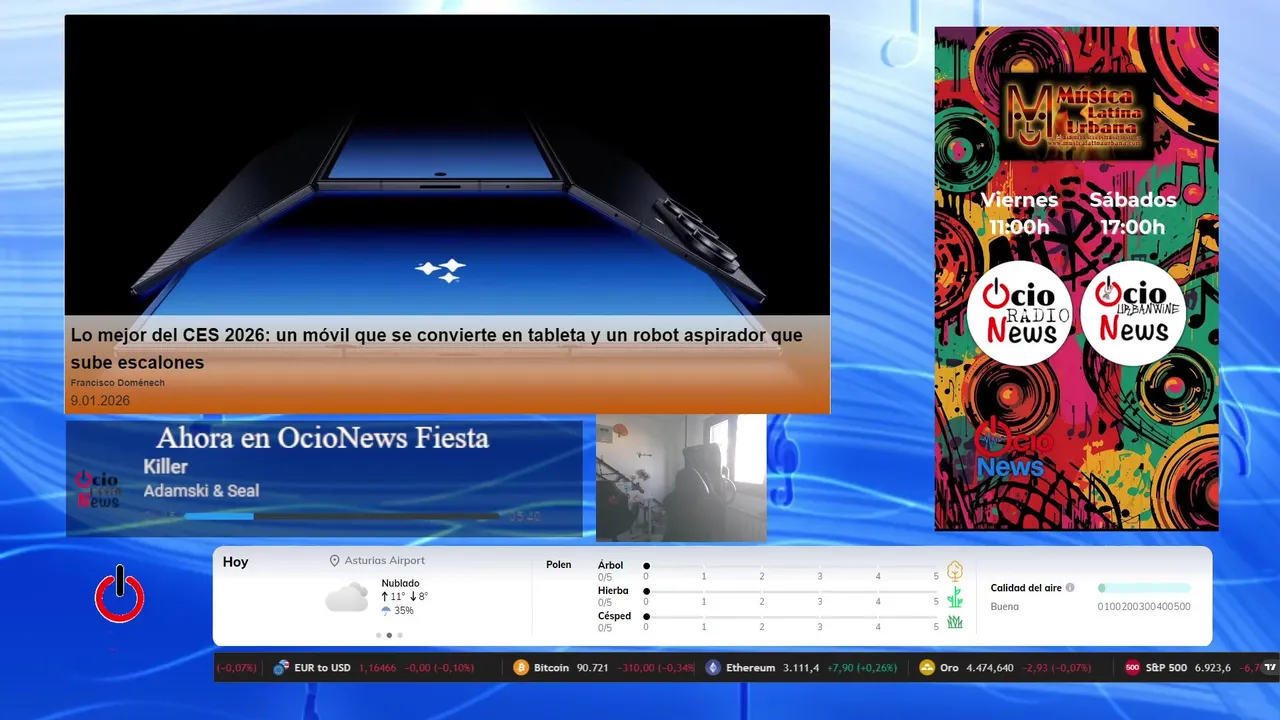This screenshot has width=1280, height=720.
Task: Click the article date 9.01.2026
Action: [x=100, y=401]
